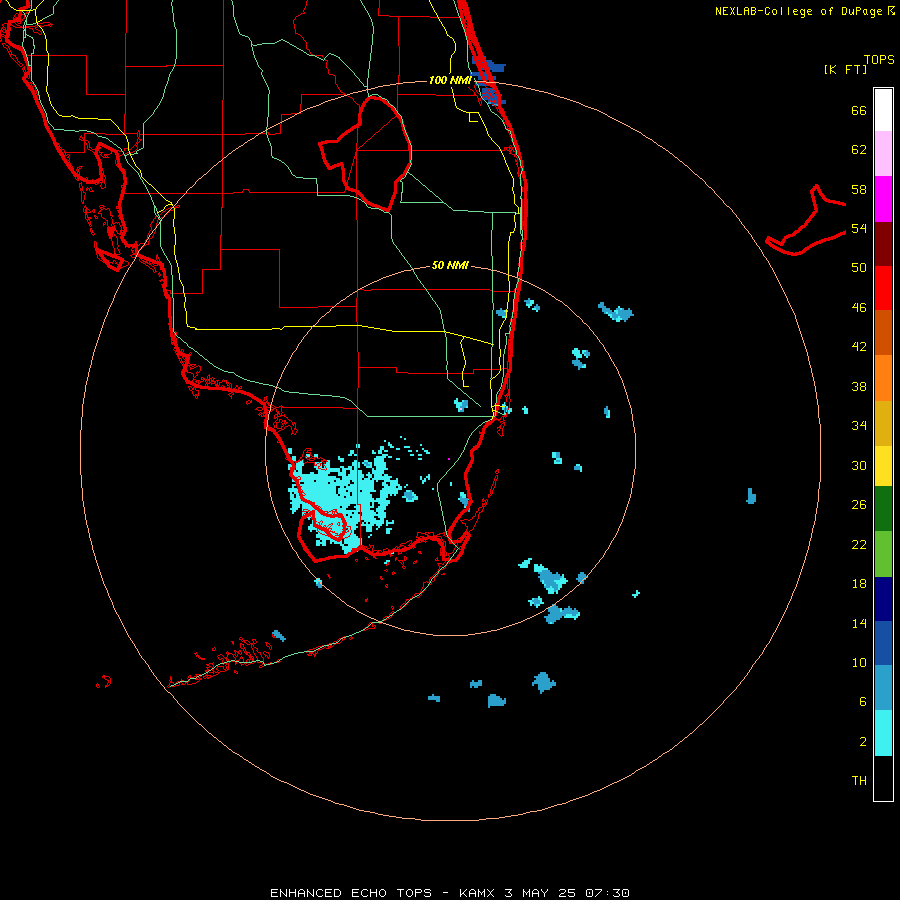The width and height of the screenshot is (900, 900).
Task: Select the "54" scale label
Action: pos(859,228)
